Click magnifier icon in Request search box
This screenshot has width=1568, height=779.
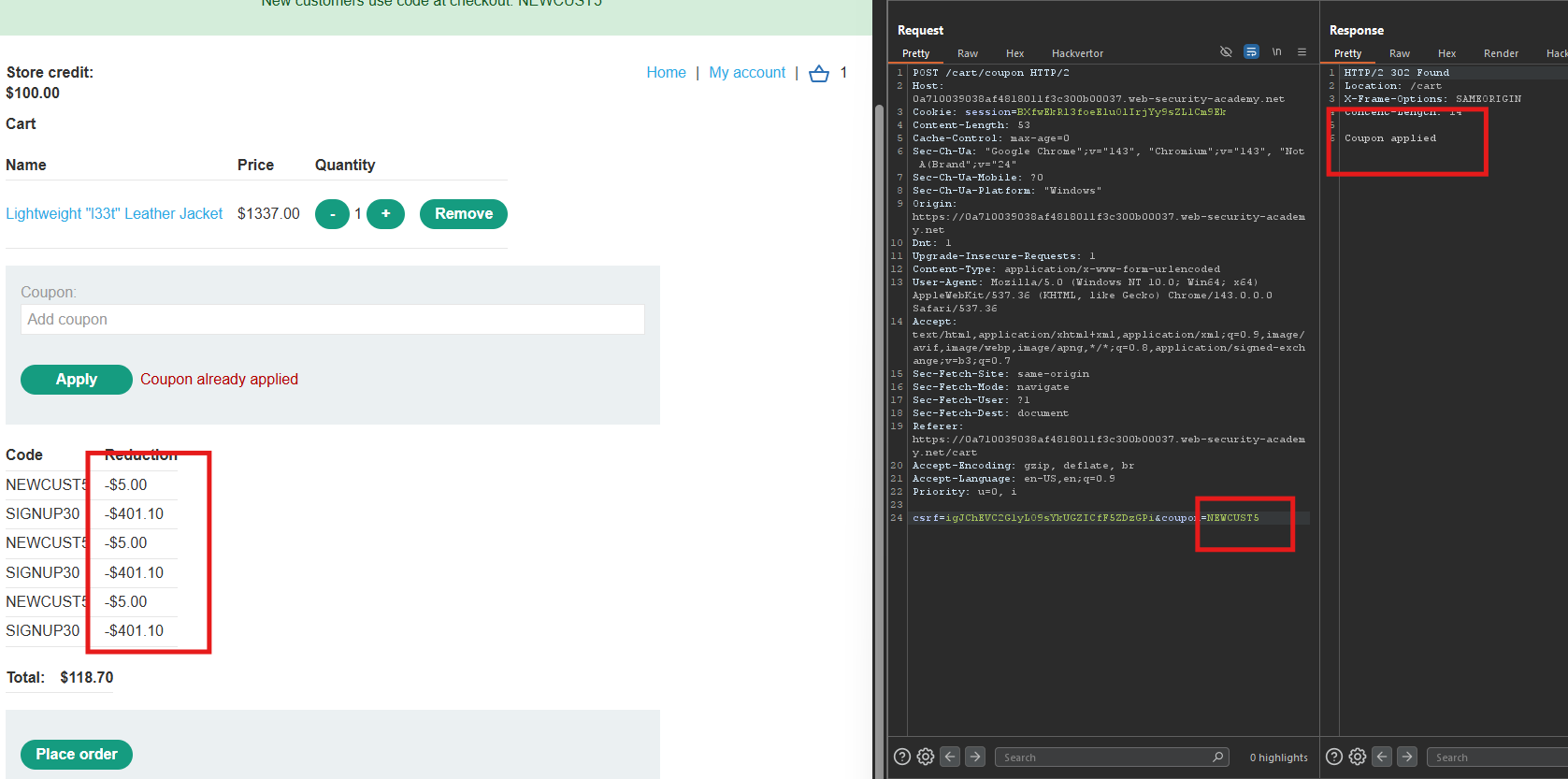pyautogui.click(x=1217, y=757)
